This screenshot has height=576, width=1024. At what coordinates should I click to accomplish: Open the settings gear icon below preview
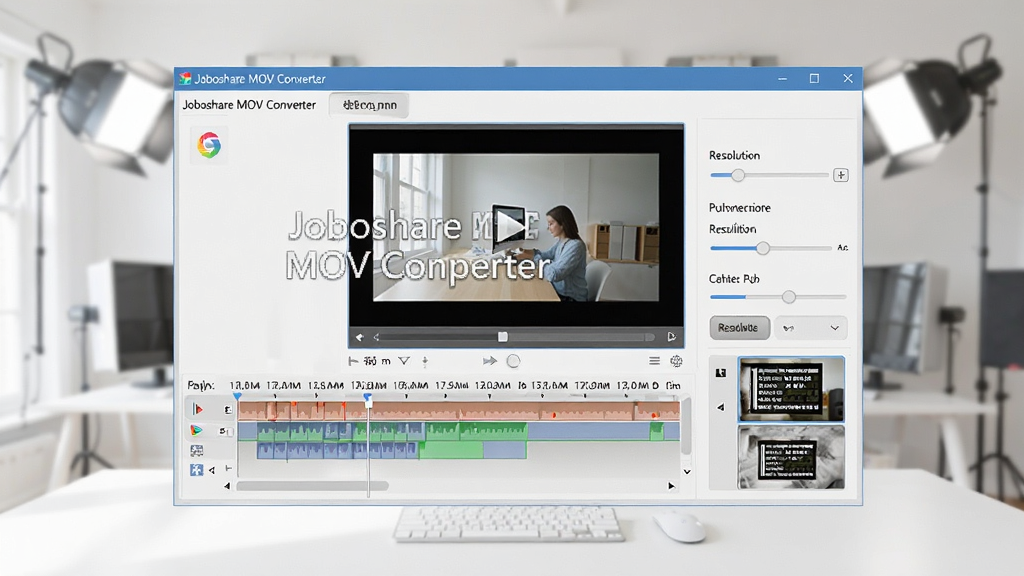[677, 361]
